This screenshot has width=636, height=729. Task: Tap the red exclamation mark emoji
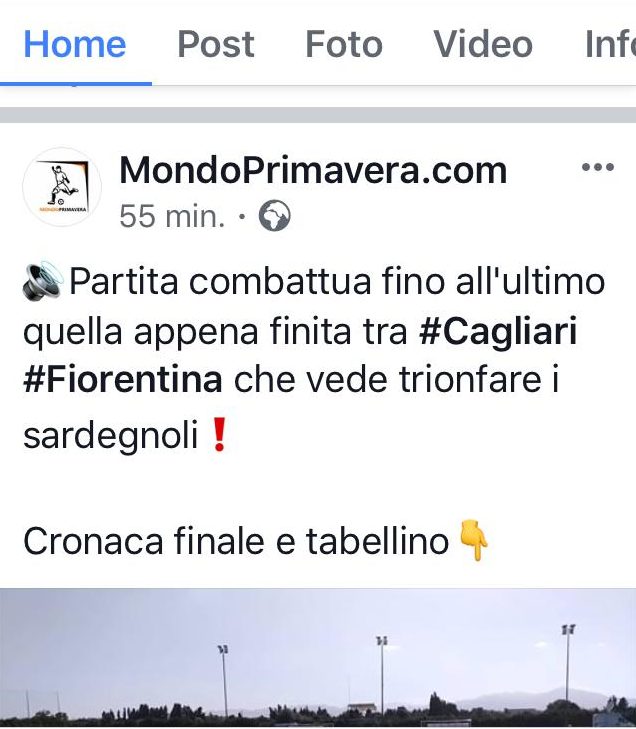coord(219,434)
